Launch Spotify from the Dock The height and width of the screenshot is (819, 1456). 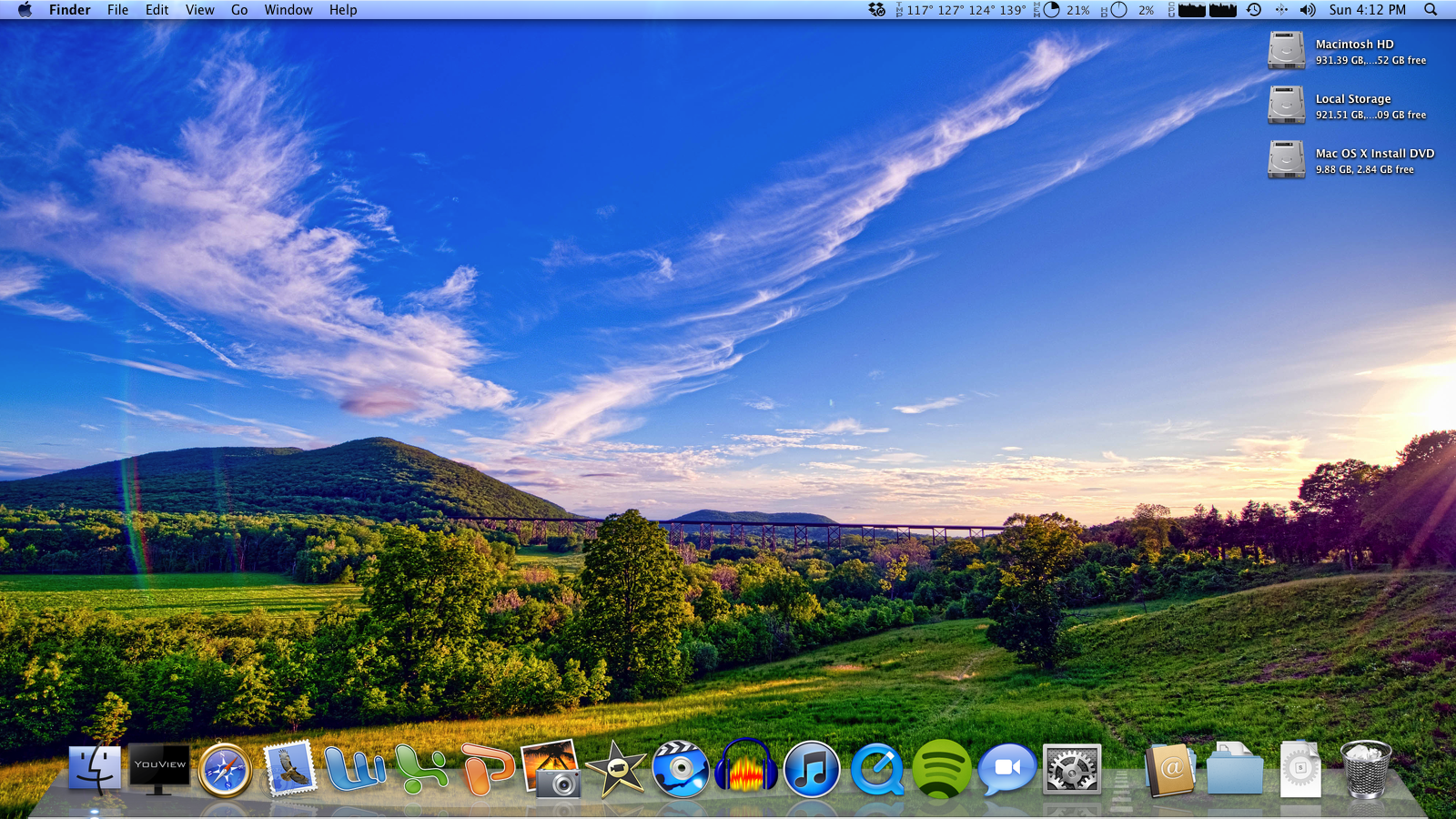942,770
